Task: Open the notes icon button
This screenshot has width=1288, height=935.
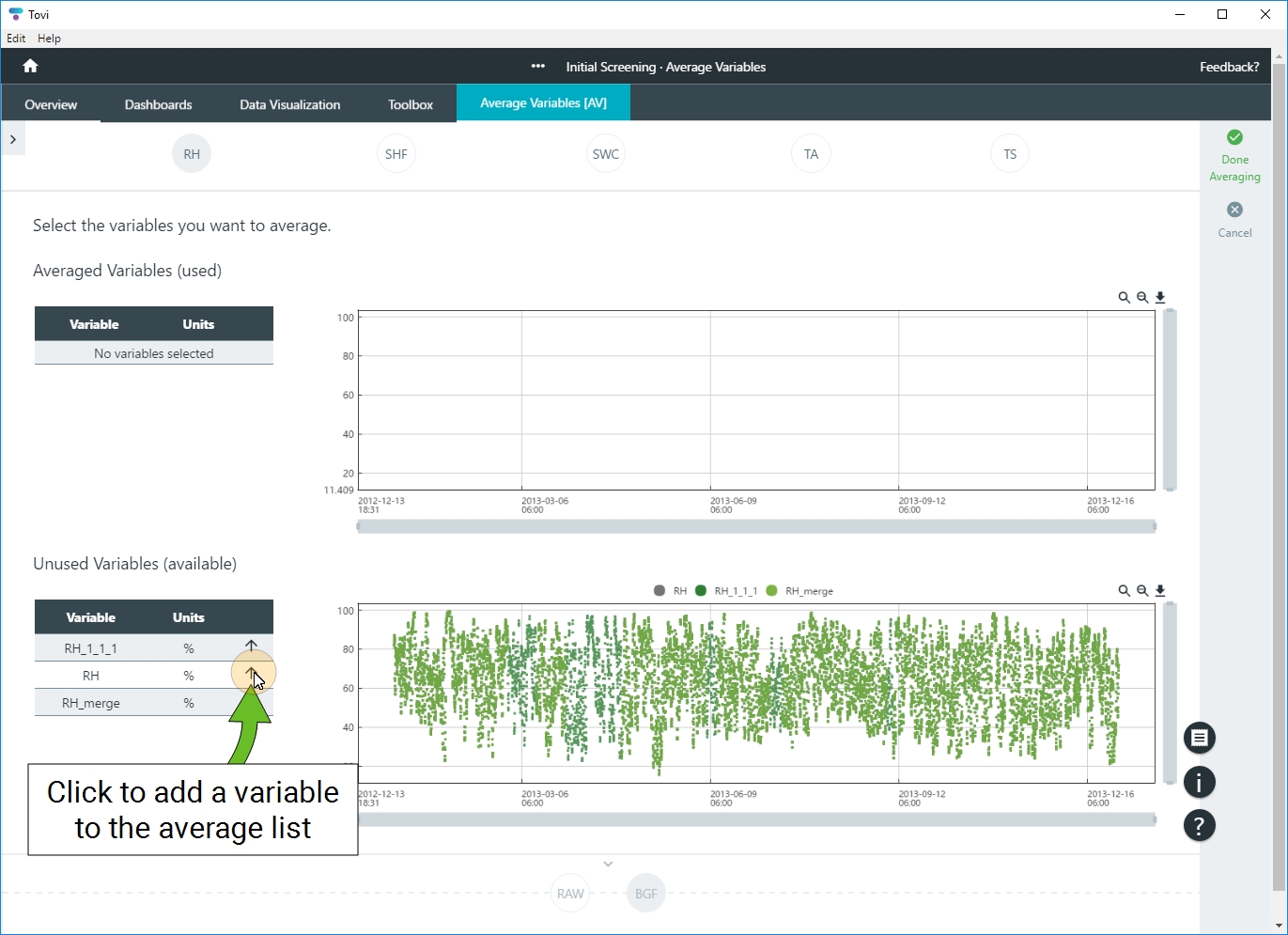Action: pyautogui.click(x=1200, y=739)
